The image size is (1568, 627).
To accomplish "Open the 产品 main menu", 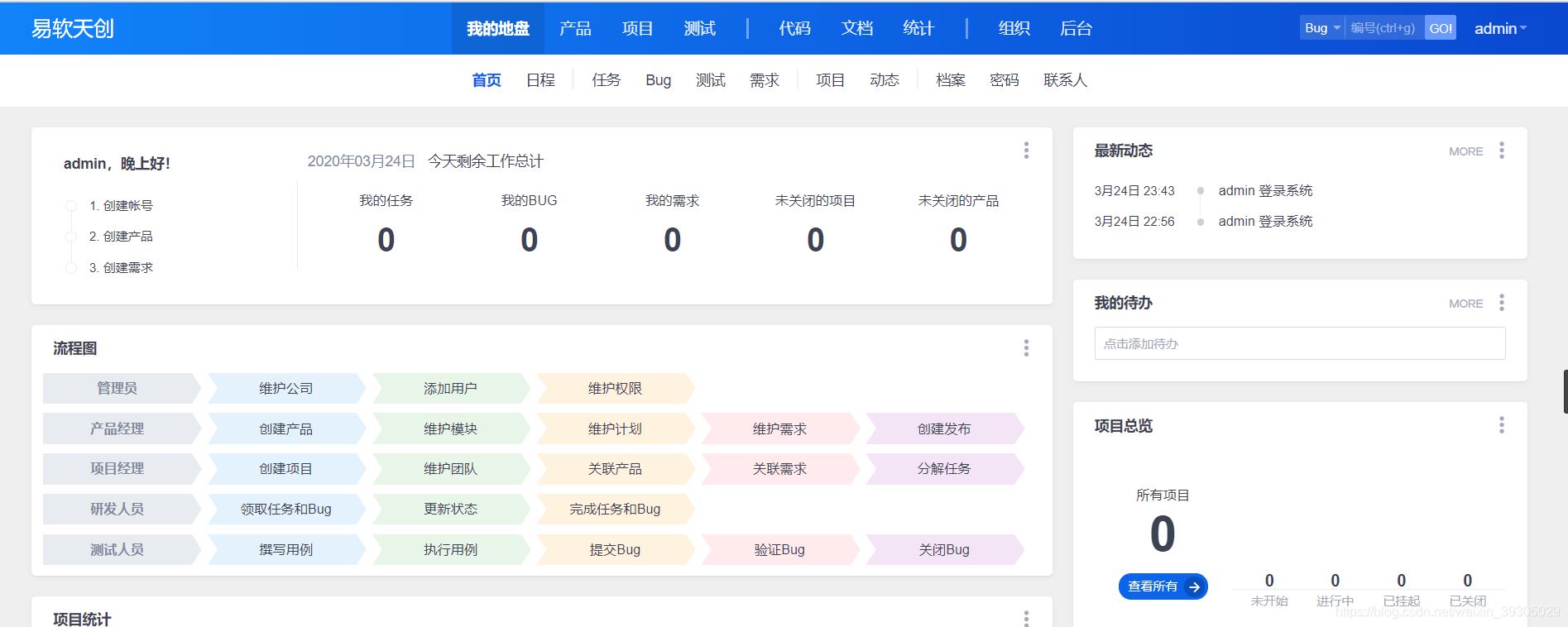I will [x=575, y=28].
